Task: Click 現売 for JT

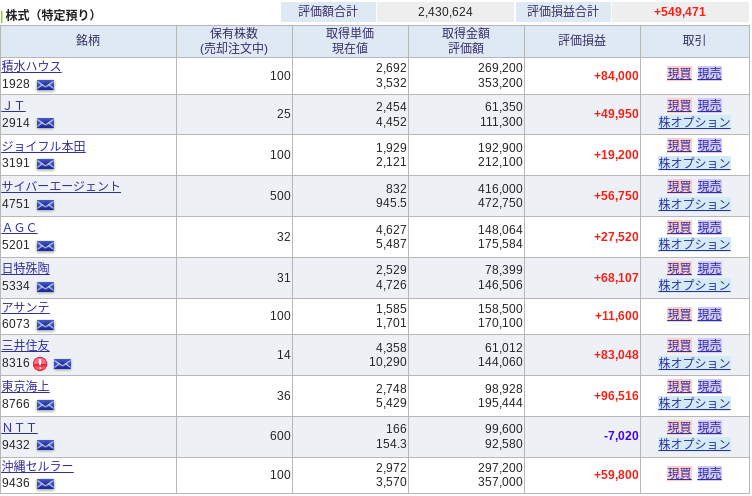Action: (709, 106)
